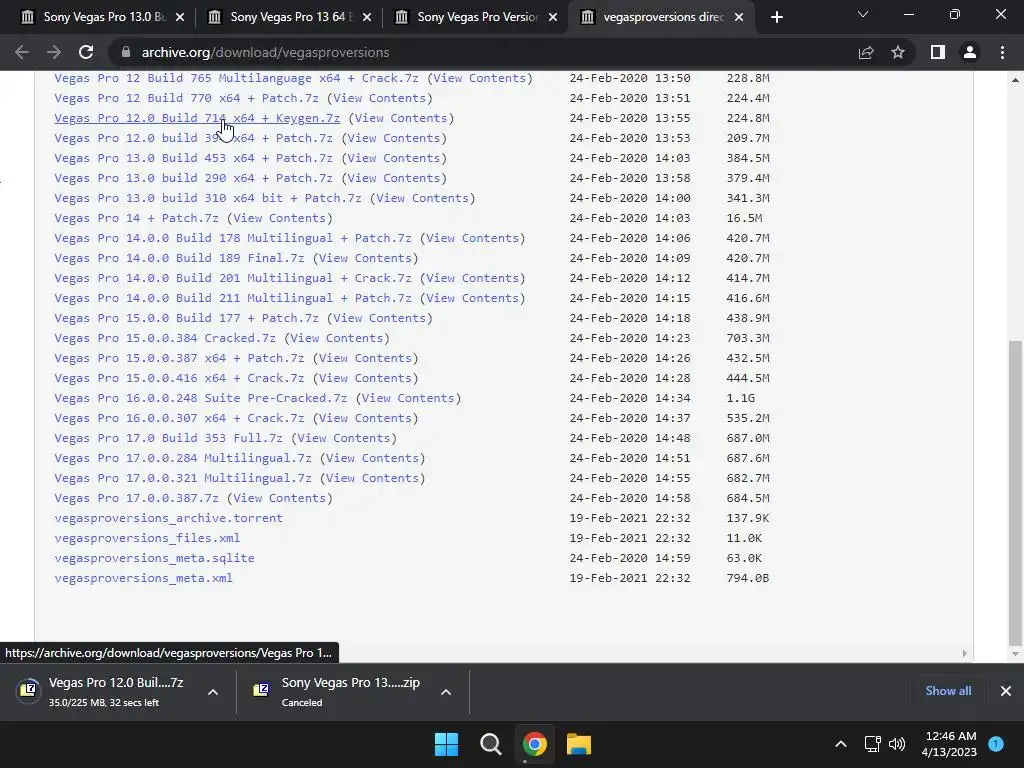Image resolution: width=1024 pixels, height=768 pixels.
Task: Close the Sony Vegas Pro 13 64 tab
Action: point(367,18)
